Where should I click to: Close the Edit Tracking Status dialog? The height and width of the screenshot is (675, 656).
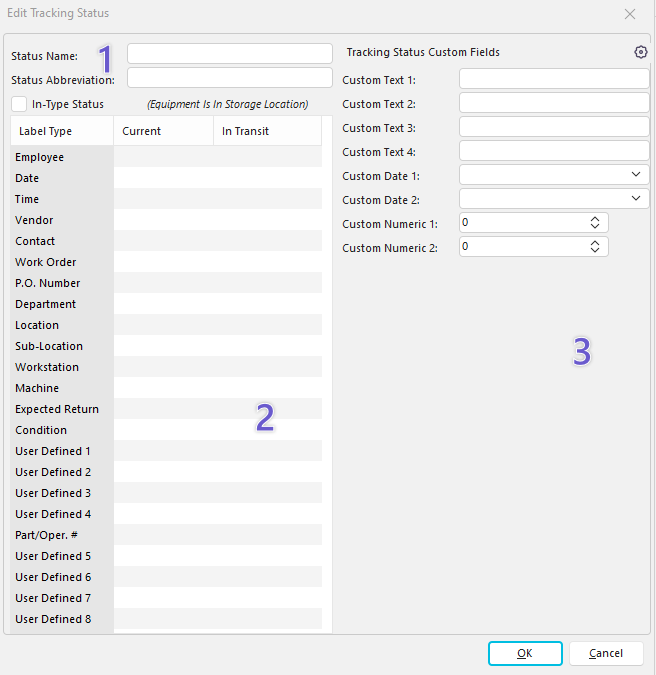[x=629, y=14]
